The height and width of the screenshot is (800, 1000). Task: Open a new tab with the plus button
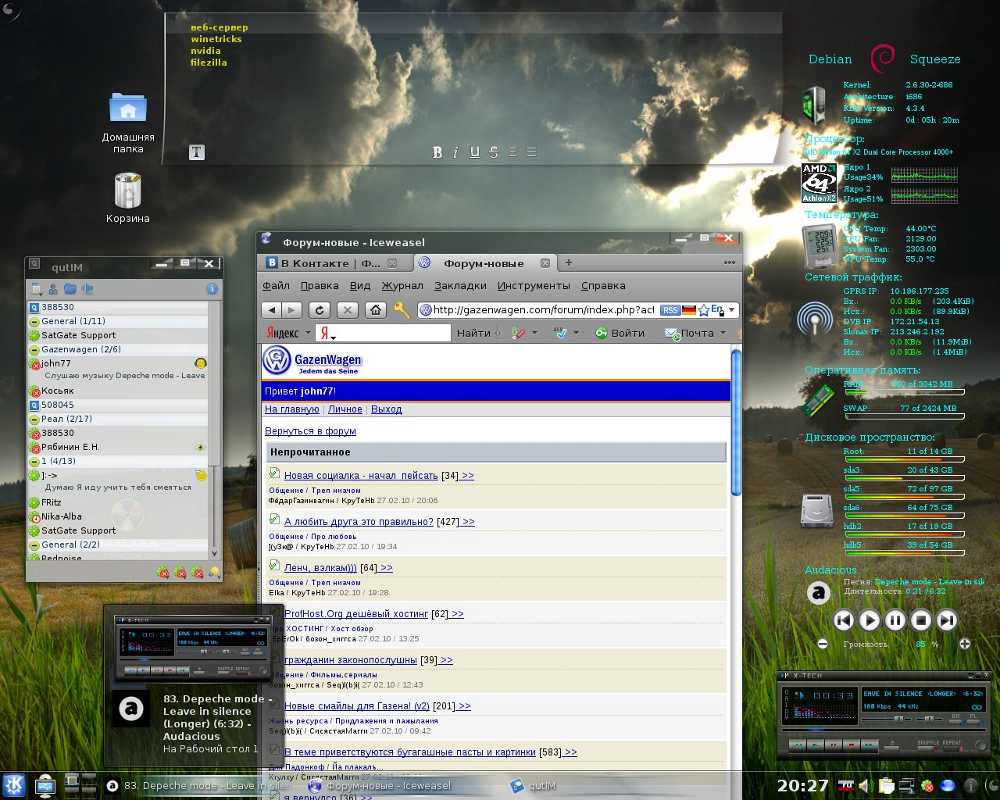568,263
